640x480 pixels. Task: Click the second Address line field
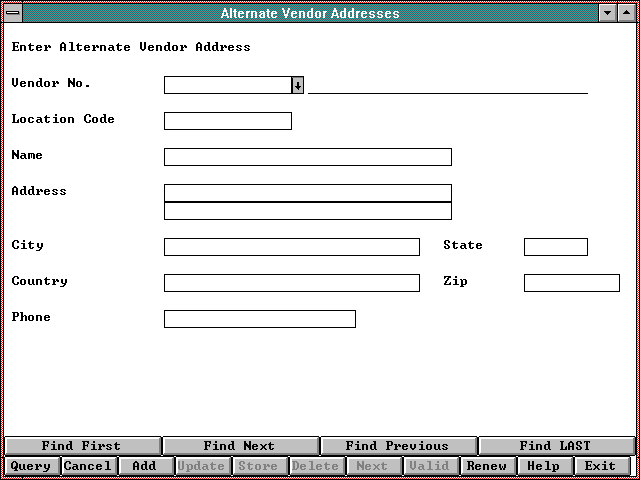pos(307,211)
